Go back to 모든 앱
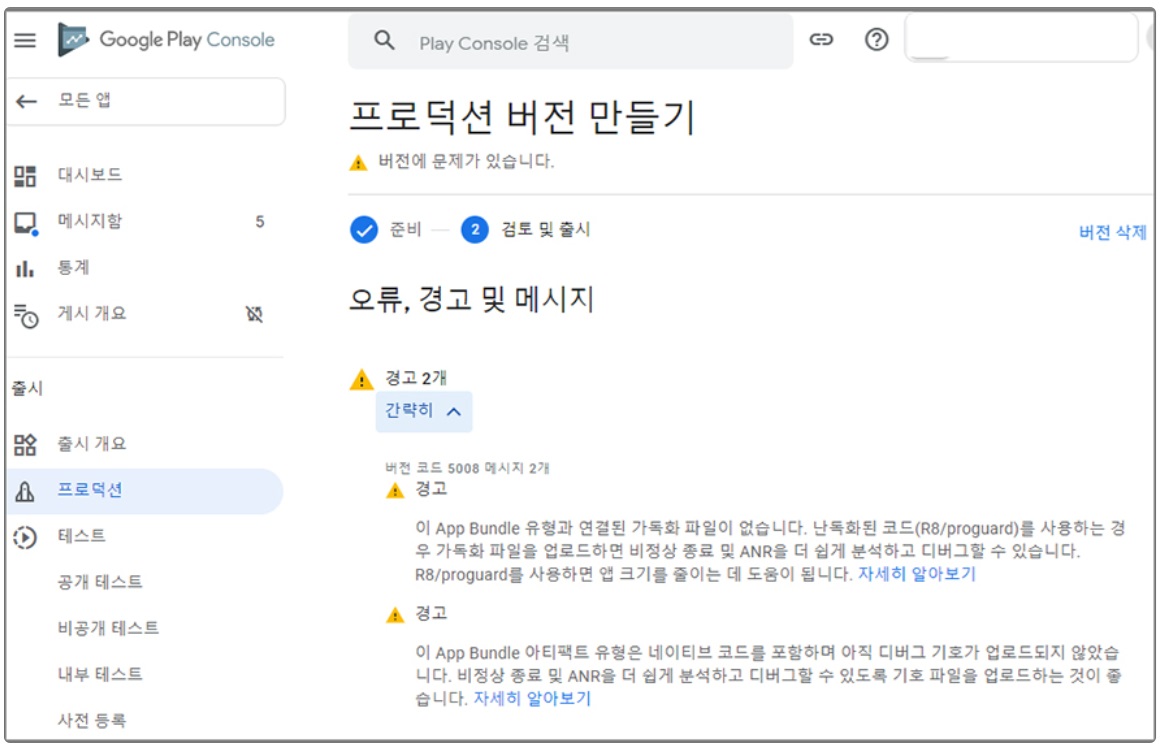 pyautogui.click(x=146, y=101)
